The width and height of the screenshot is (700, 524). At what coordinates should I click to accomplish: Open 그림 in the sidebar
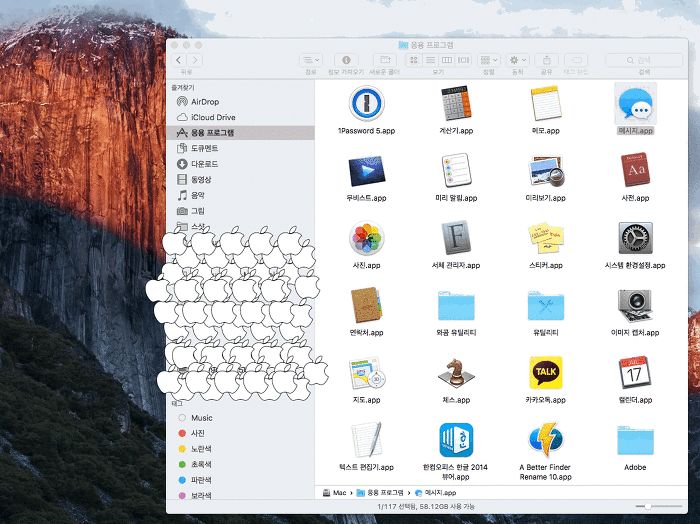(x=240, y=211)
